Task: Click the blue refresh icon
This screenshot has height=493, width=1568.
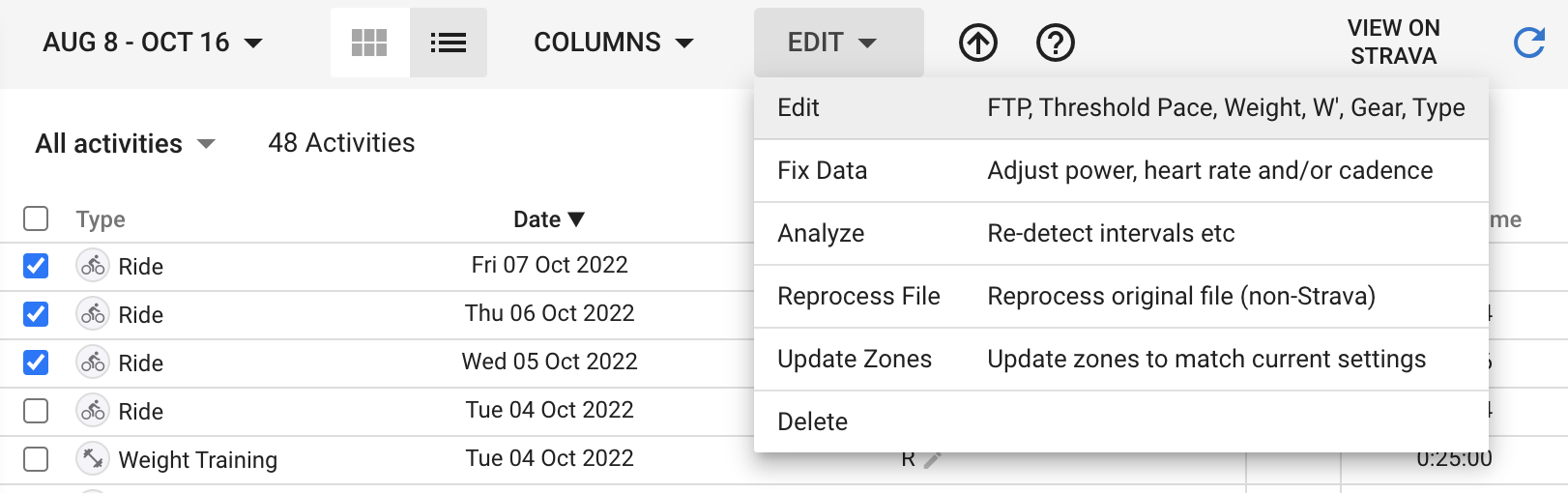Action: pos(1529,43)
